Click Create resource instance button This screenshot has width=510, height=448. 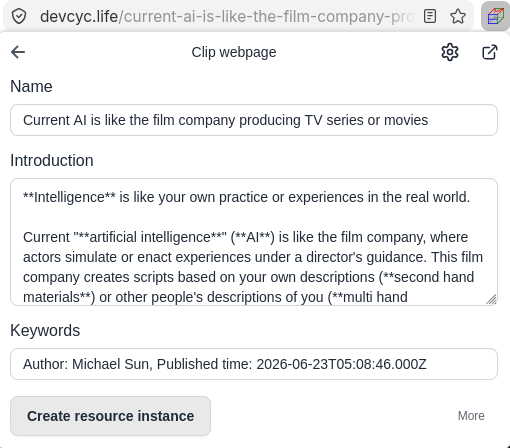[110, 416]
